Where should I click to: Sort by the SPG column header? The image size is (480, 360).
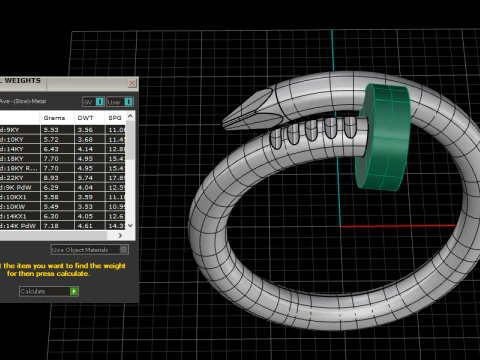(x=115, y=118)
